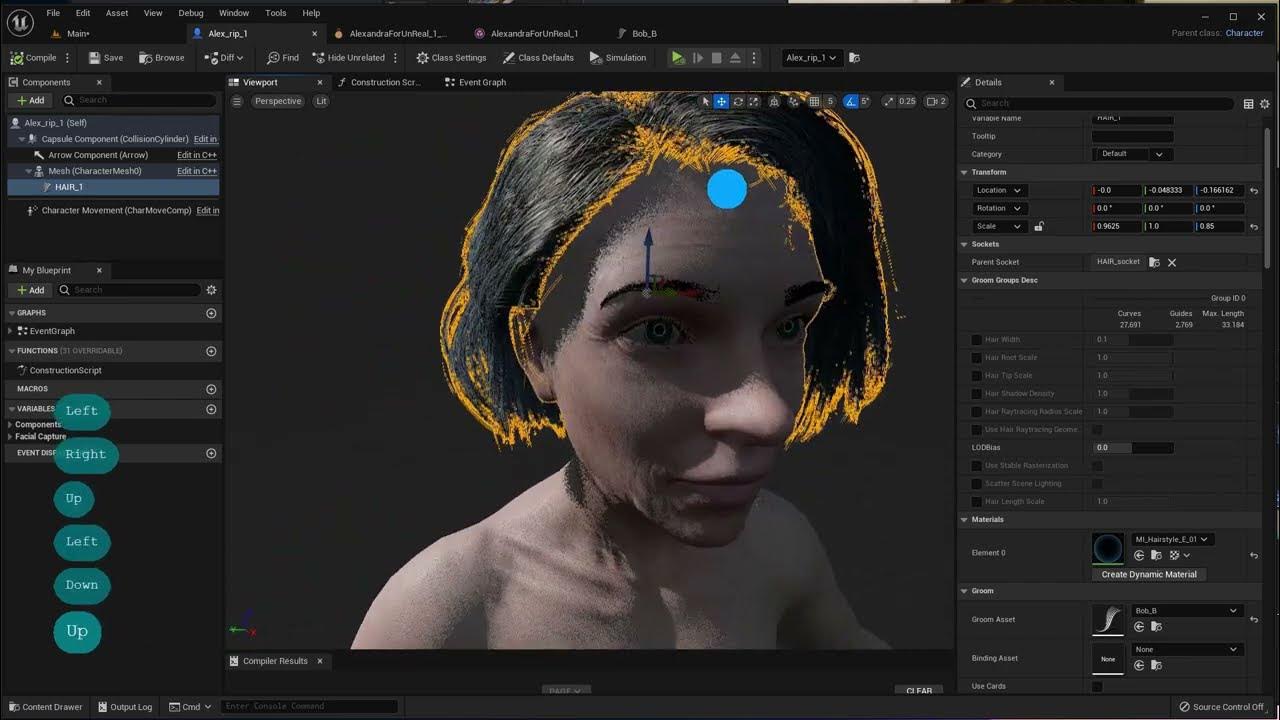Open Binding Asset None dropdown
The height and width of the screenshot is (720, 1280).
click(x=1187, y=649)
